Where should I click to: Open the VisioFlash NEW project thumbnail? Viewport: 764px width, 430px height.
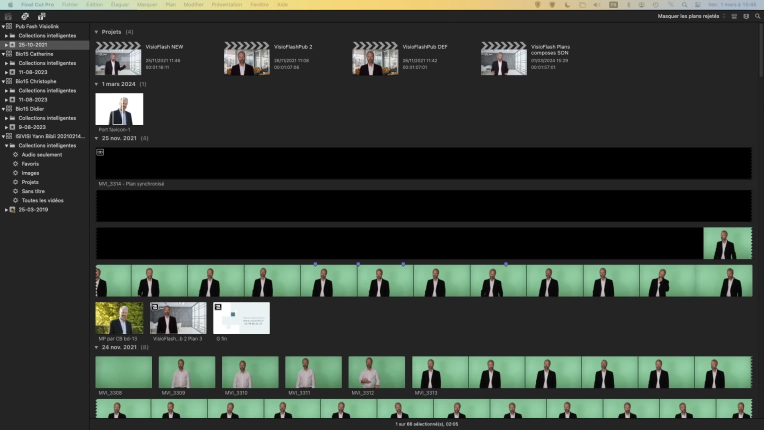(118, 59)
